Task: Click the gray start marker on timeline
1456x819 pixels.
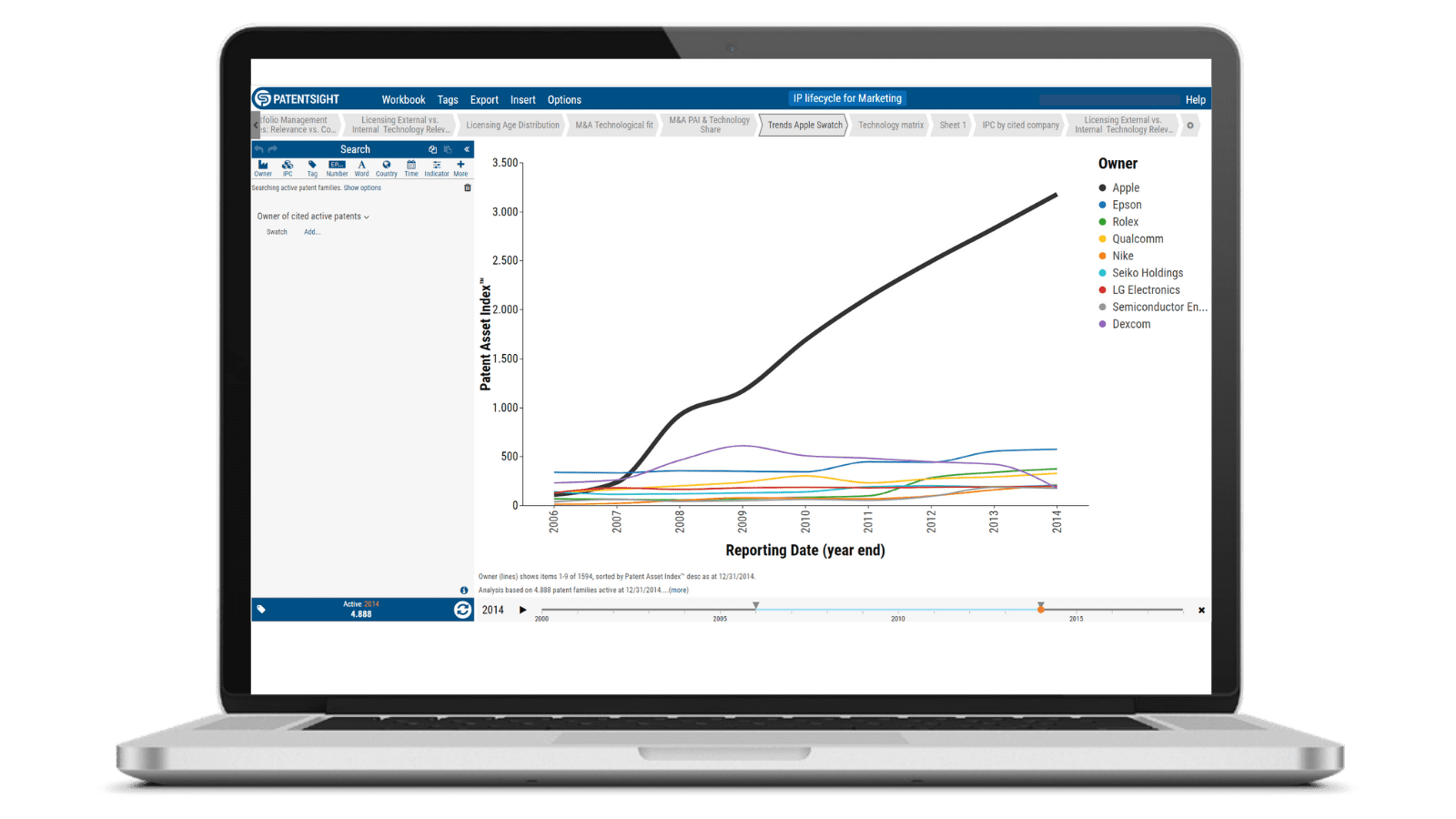Action: [x=755, y=606]
